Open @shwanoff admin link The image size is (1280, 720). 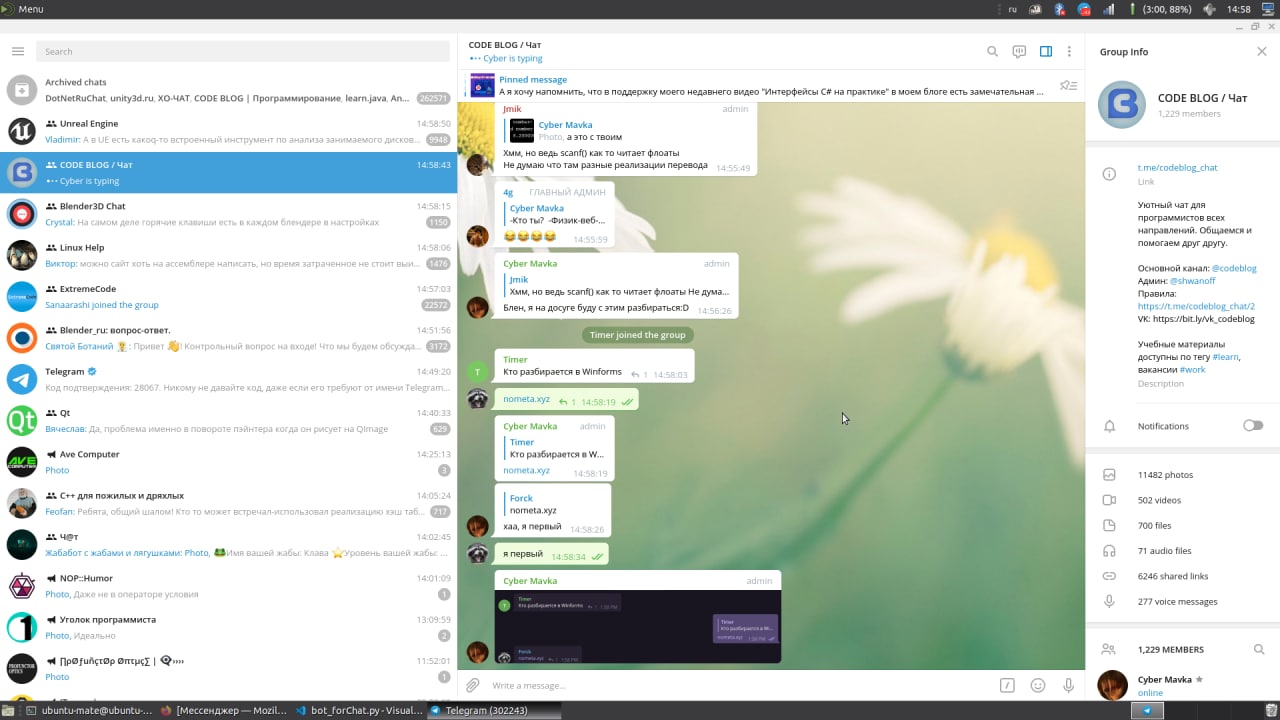tap(1193, 281)
